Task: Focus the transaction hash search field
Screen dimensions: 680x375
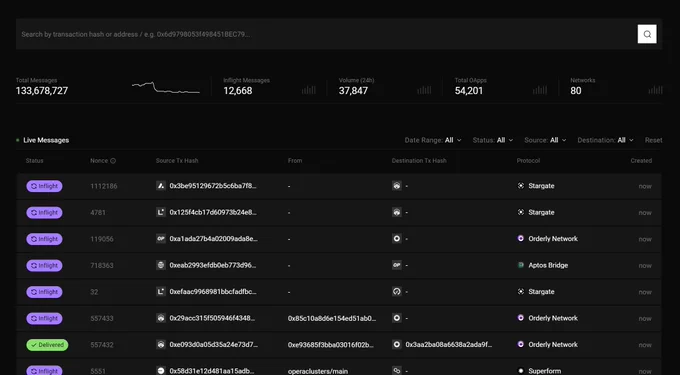Action: [325, 34]
